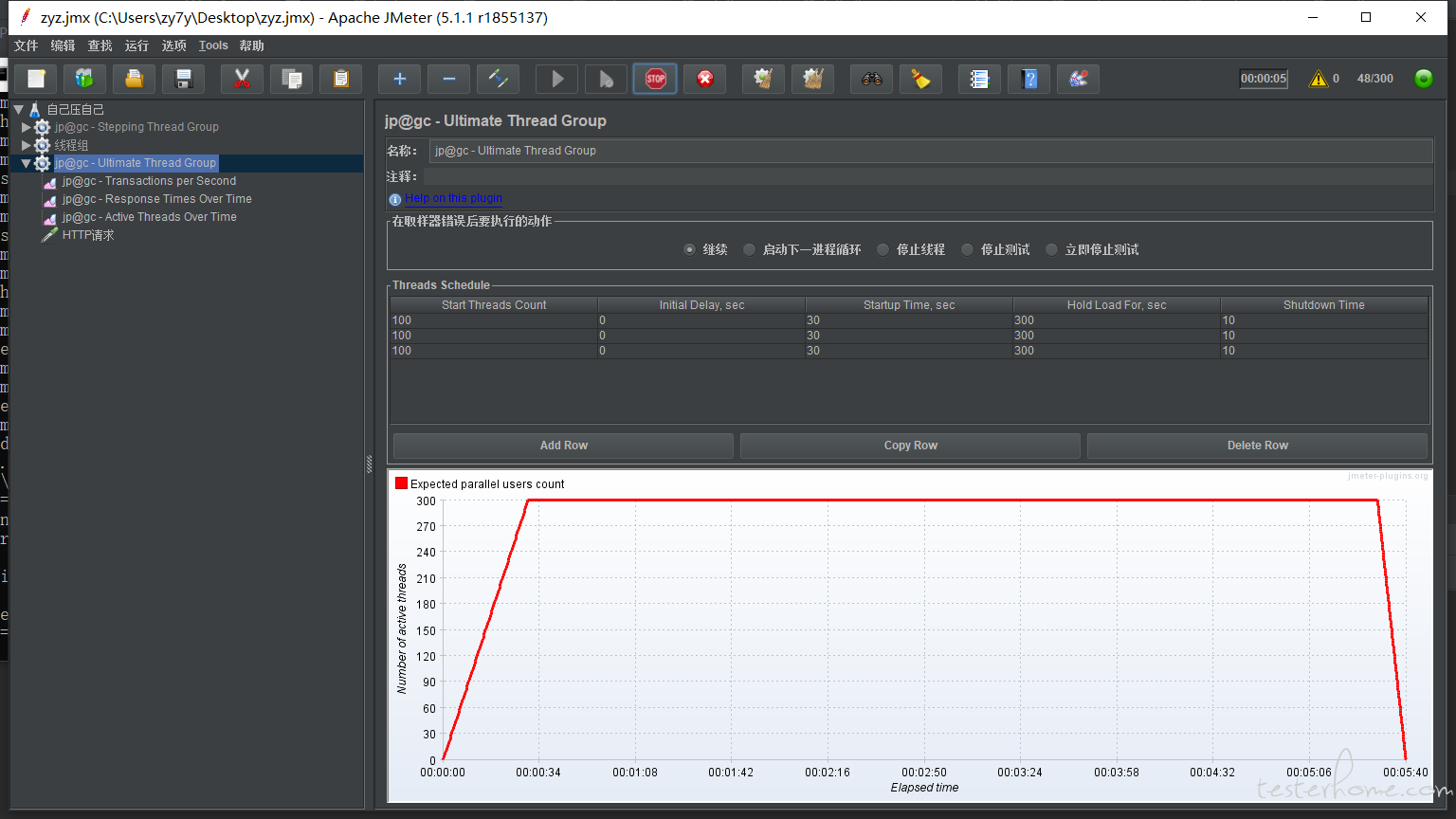
Task: Open the 文件 menu
Action: [x=27, y=45]
